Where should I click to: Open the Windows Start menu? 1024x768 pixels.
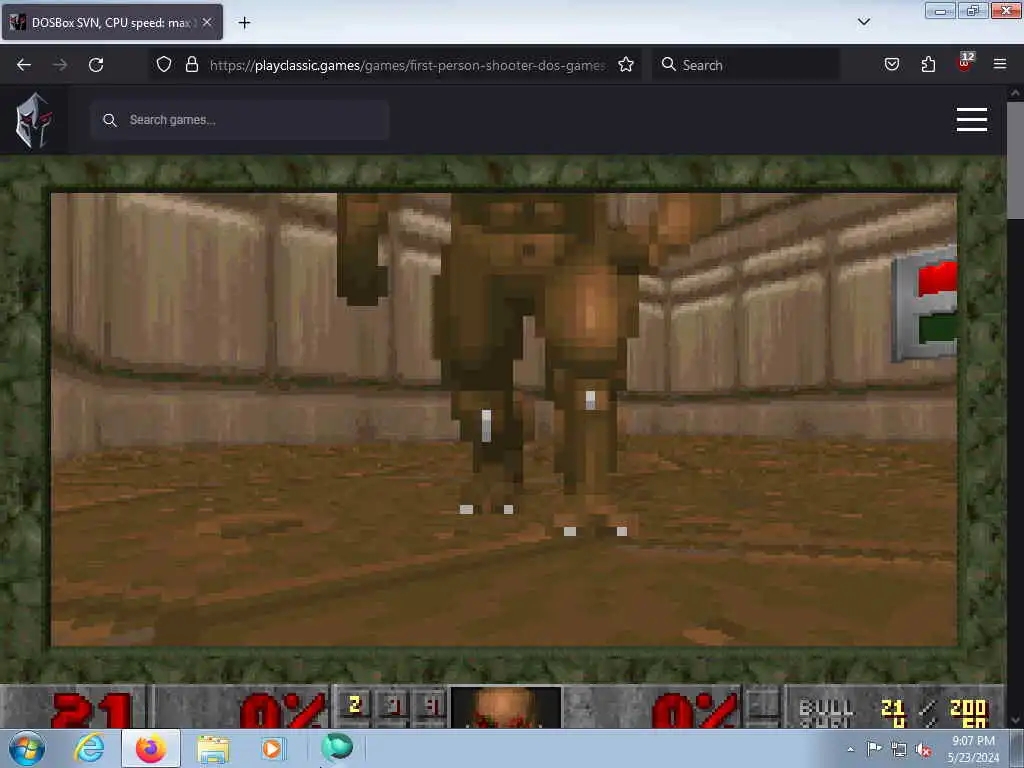(26, 748)
